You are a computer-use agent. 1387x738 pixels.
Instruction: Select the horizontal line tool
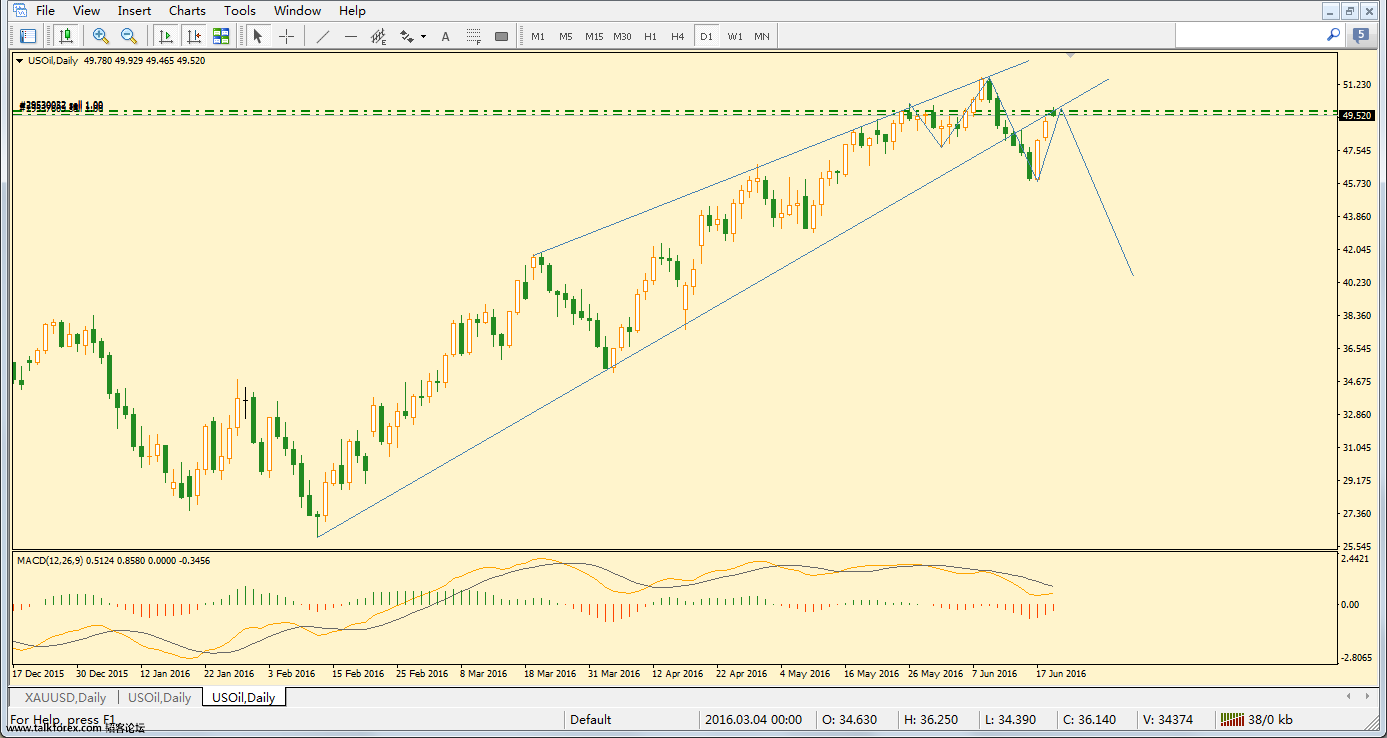click(350, 36)
